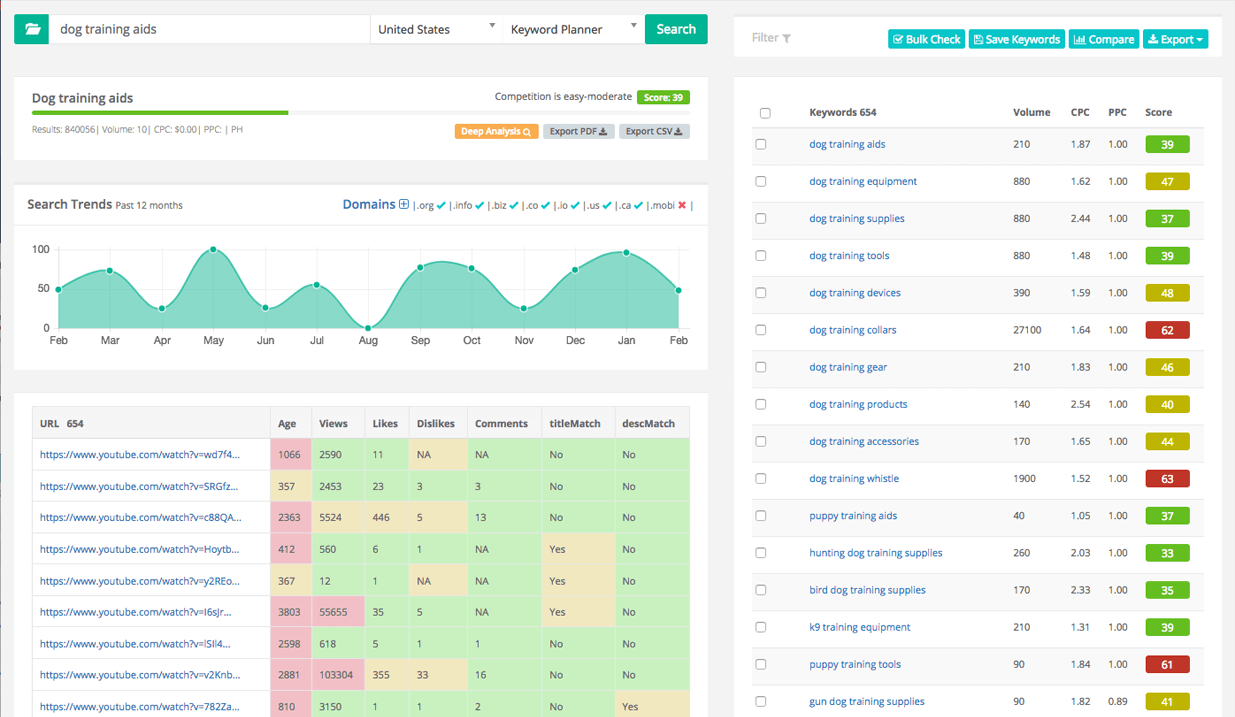Click the Save Keywords button
The width and height of the screenshot is (1235, 717).
(x=1016, y=39)
